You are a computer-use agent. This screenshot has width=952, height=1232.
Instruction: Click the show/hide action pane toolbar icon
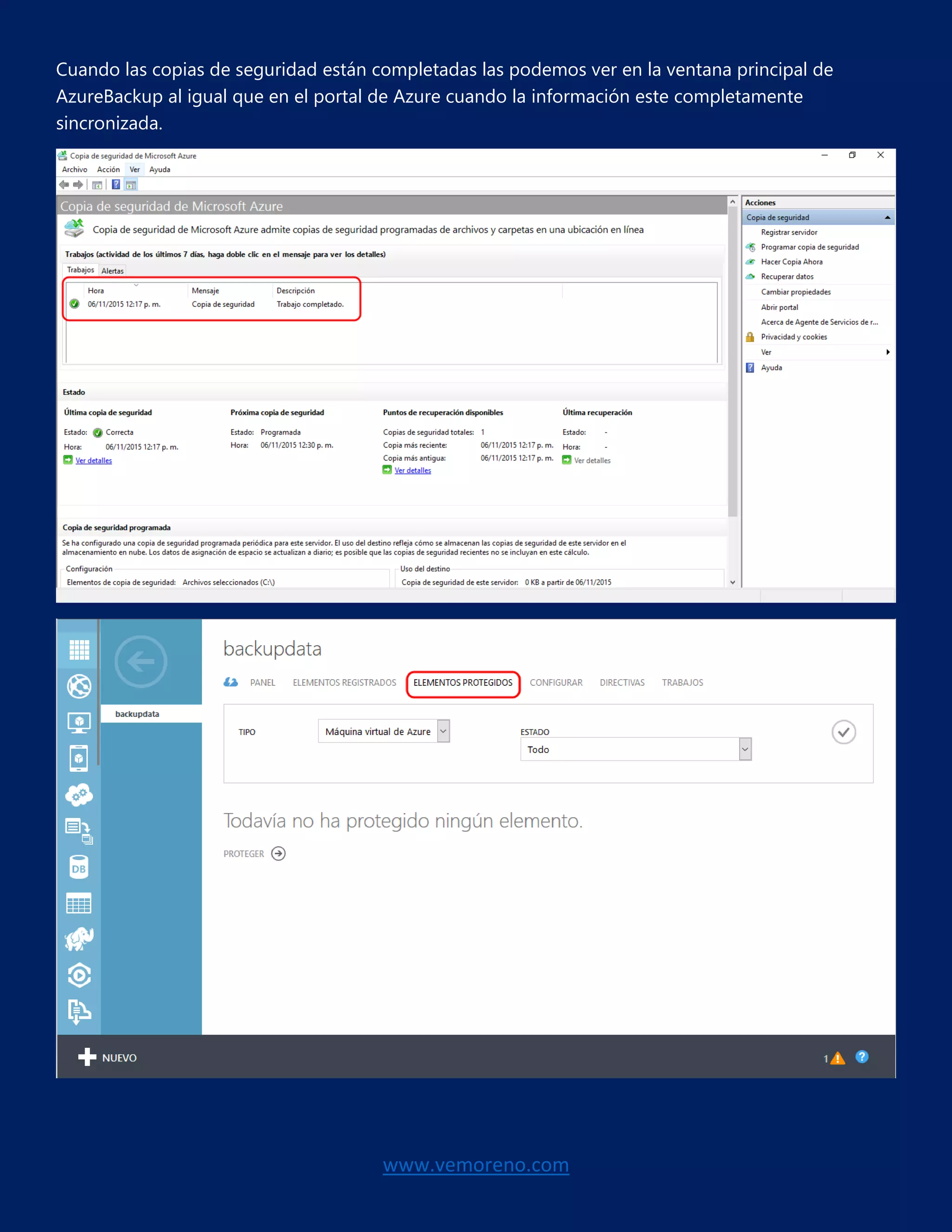[x=131, y=185]
